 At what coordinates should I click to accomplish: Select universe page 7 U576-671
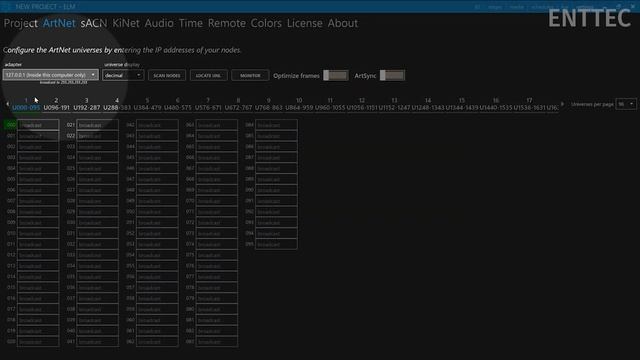pyautogui.click(x=208, y=104)
